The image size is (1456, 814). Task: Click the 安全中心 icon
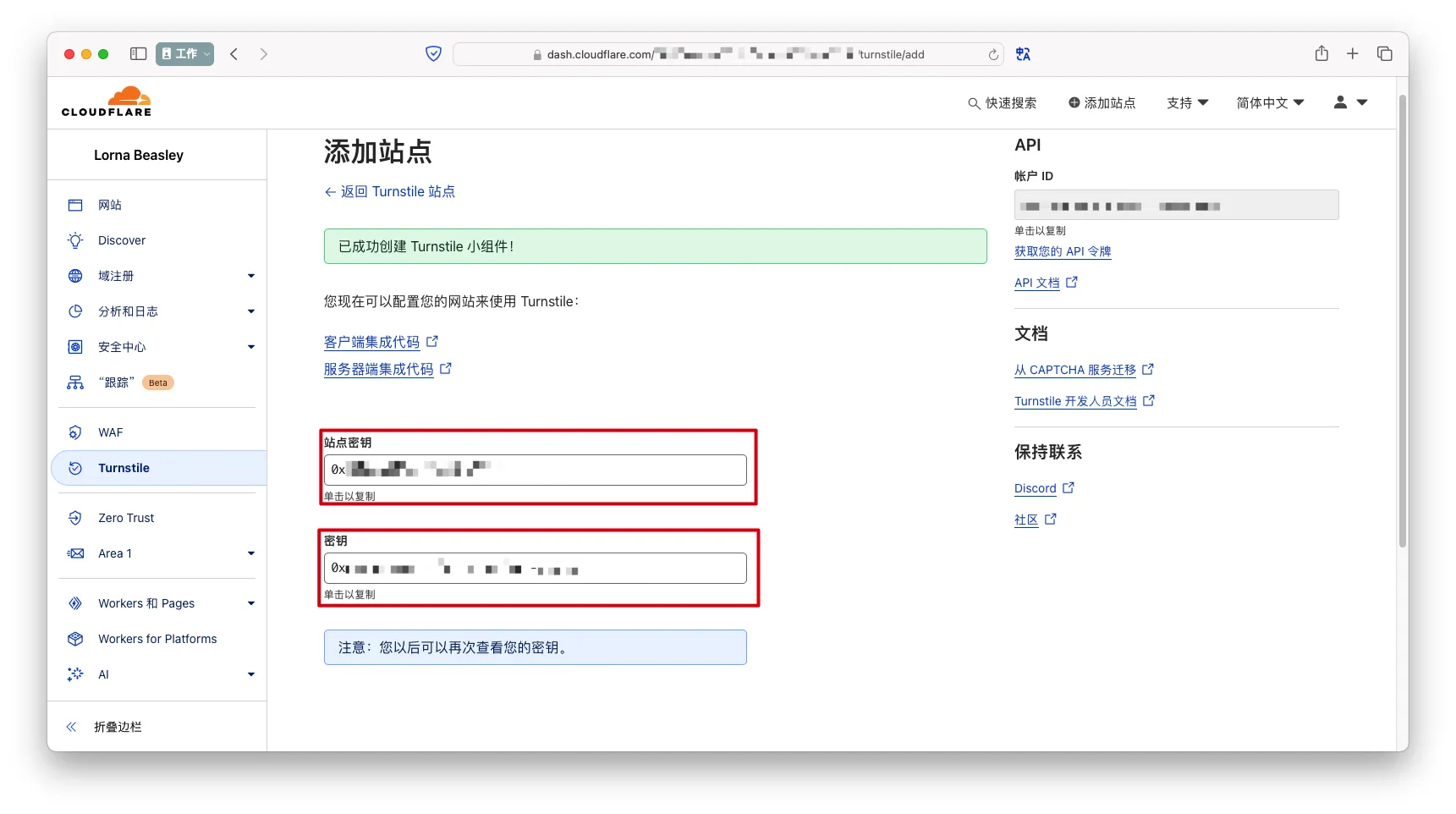tap(75, 347)
